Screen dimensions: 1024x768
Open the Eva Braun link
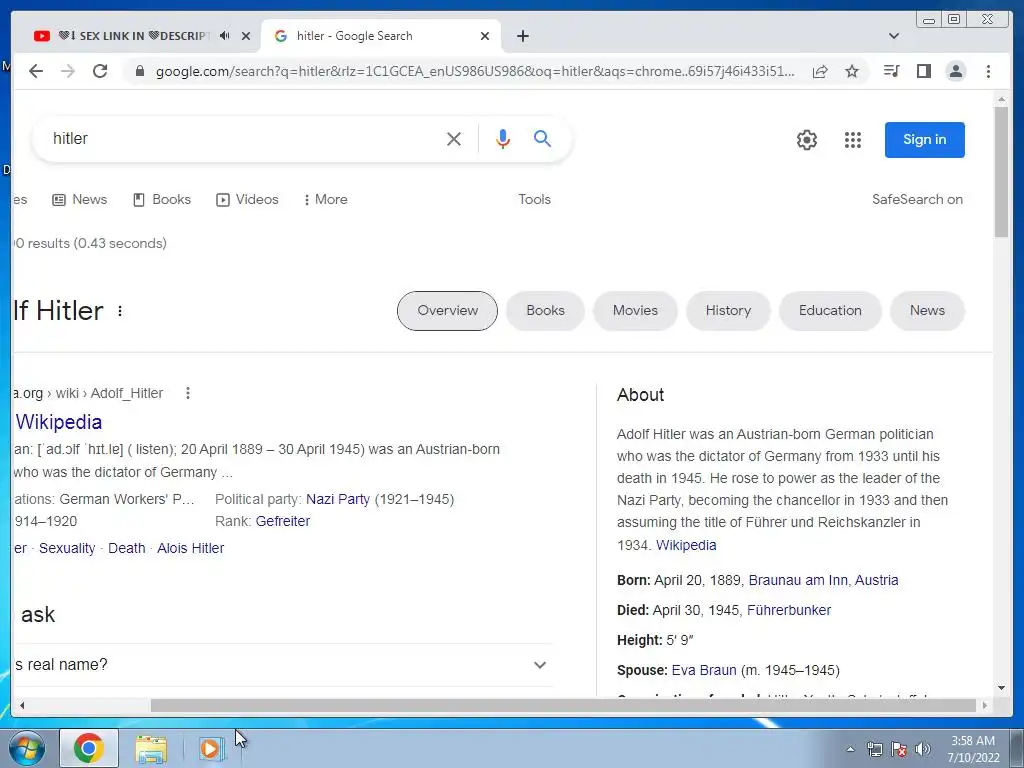(704, 670)
